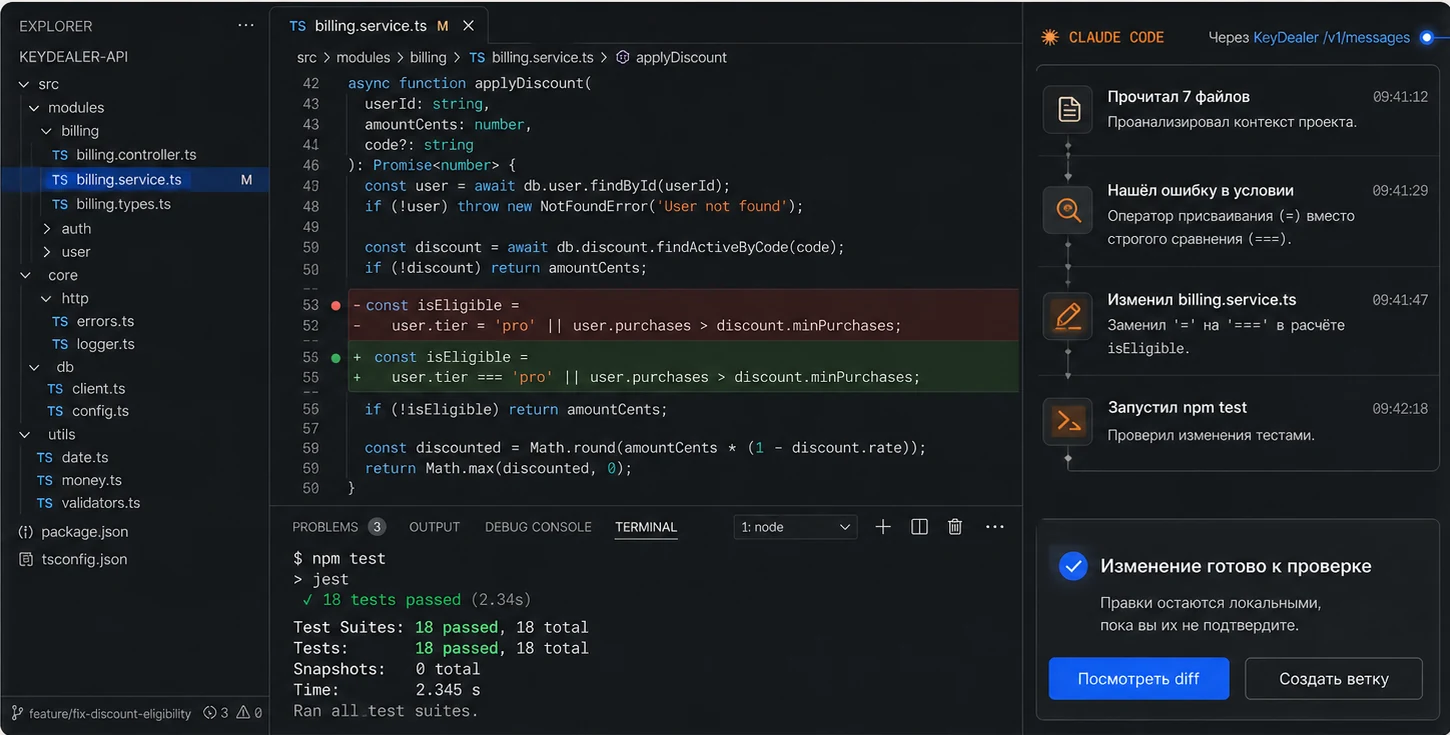Screen dimensions: 1450x735
Task: Open validators.ts file
Action: point(100,503)
